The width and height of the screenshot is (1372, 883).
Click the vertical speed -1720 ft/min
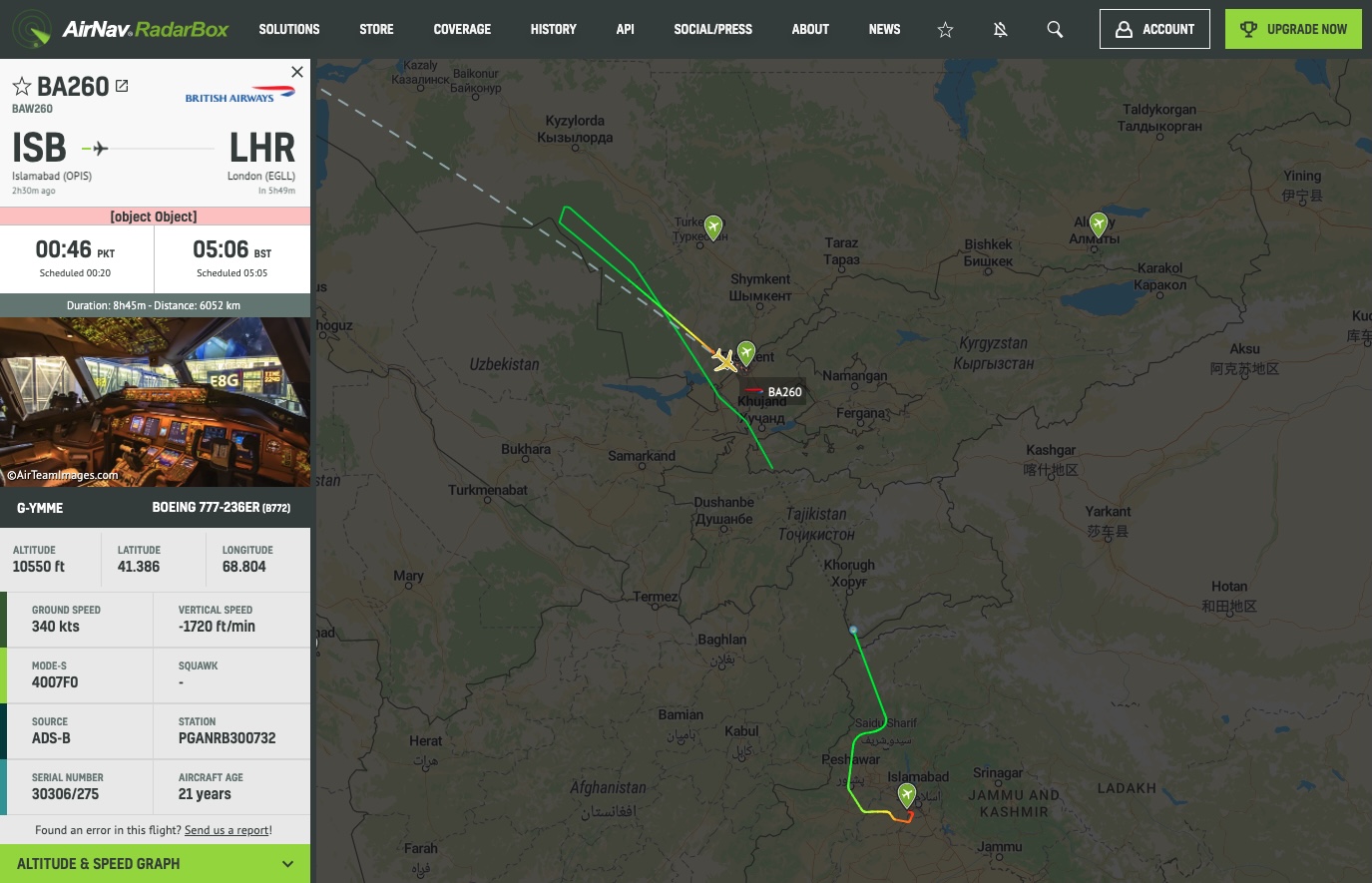[217, 627]
